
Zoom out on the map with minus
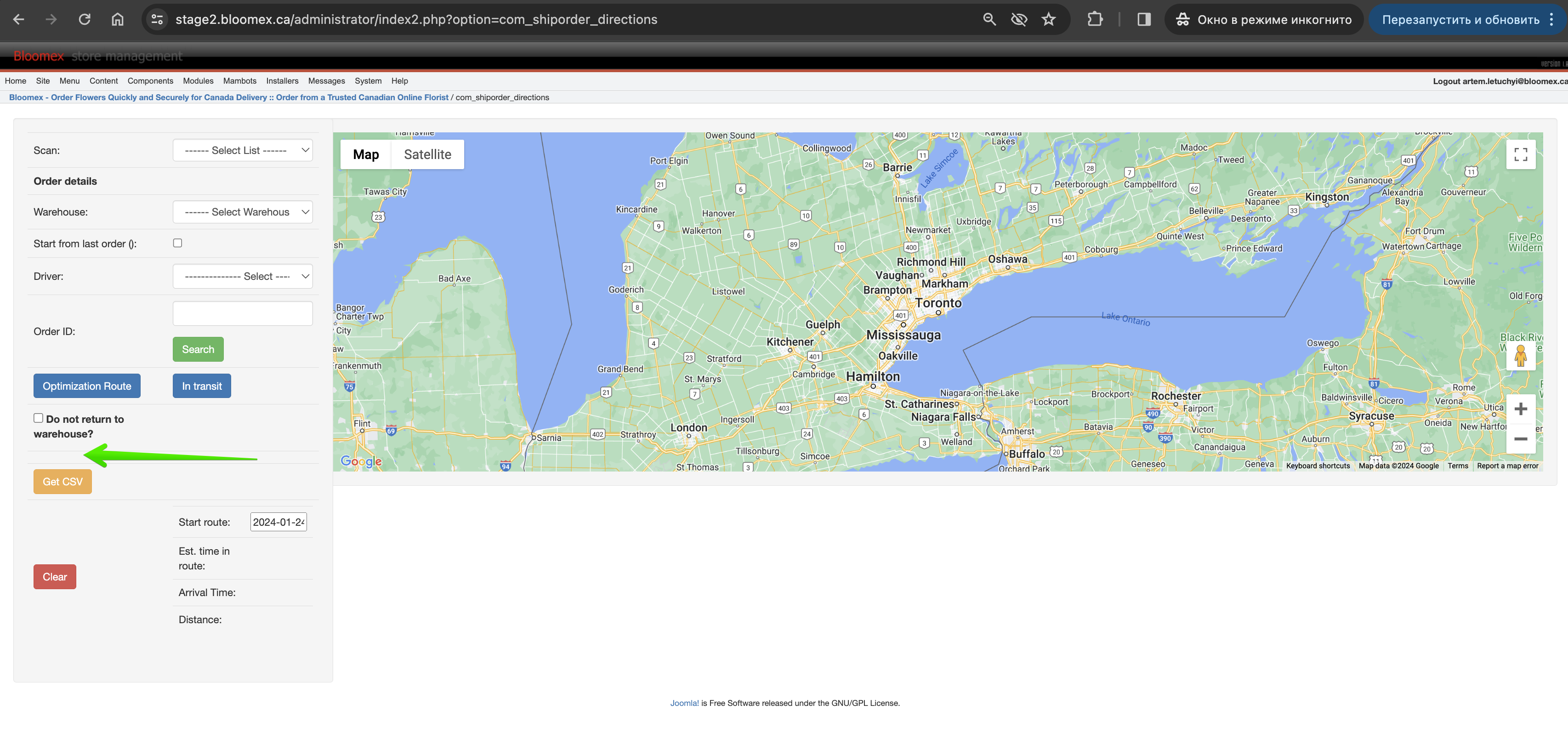(x=1521, y=439)
